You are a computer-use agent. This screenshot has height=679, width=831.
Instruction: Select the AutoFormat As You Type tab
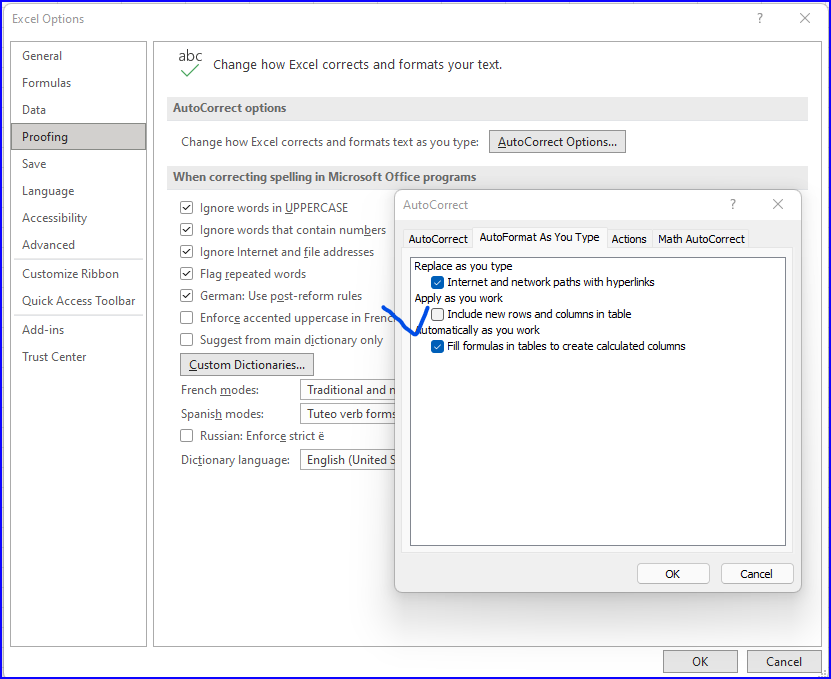[x=540, y=237]
